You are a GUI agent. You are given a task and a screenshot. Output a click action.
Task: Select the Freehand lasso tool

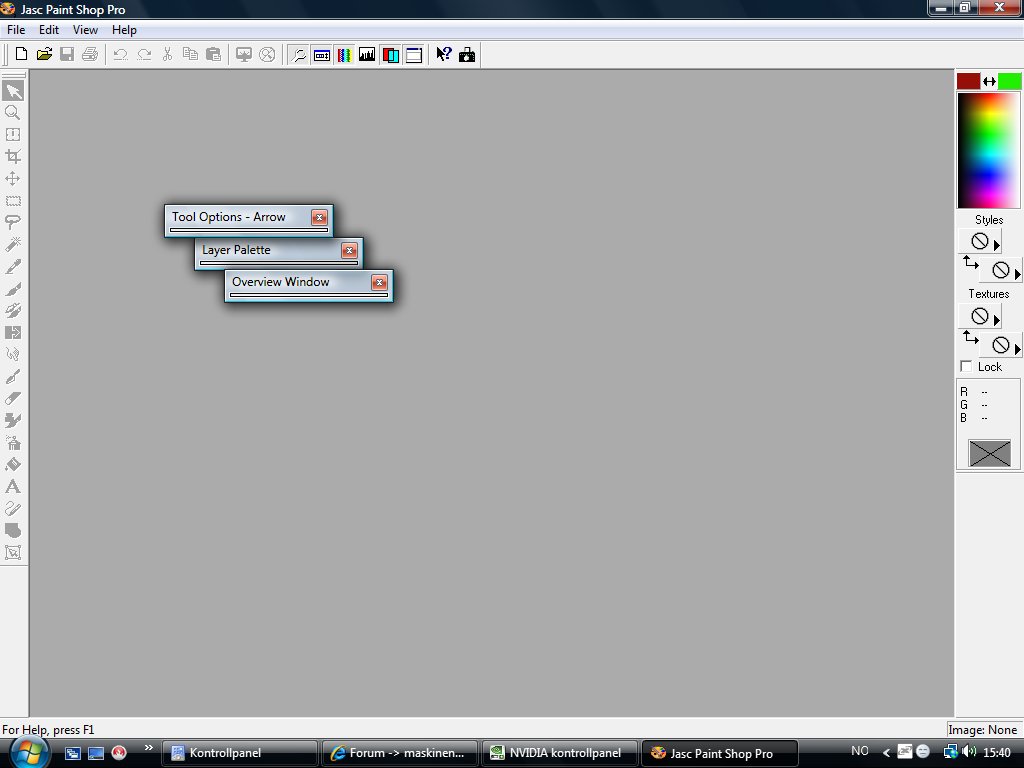point(13,223)
